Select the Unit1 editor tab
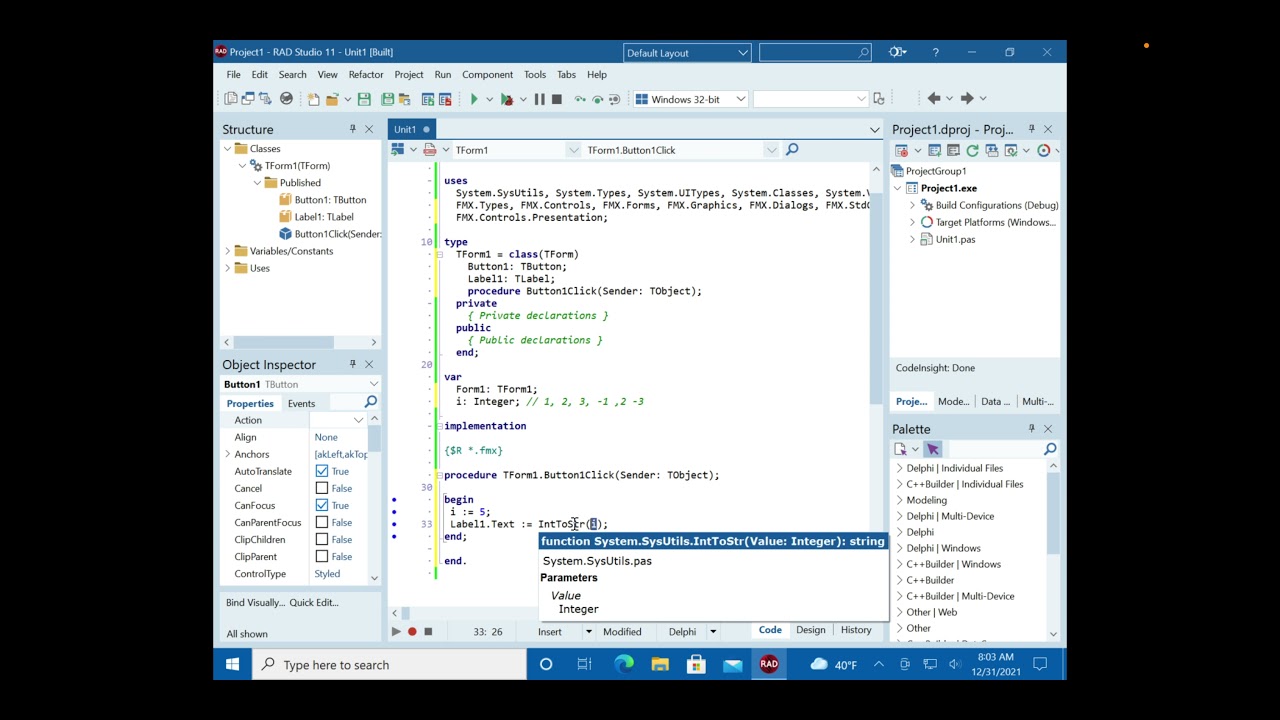 pyautogui.click(x=412, y=129)
